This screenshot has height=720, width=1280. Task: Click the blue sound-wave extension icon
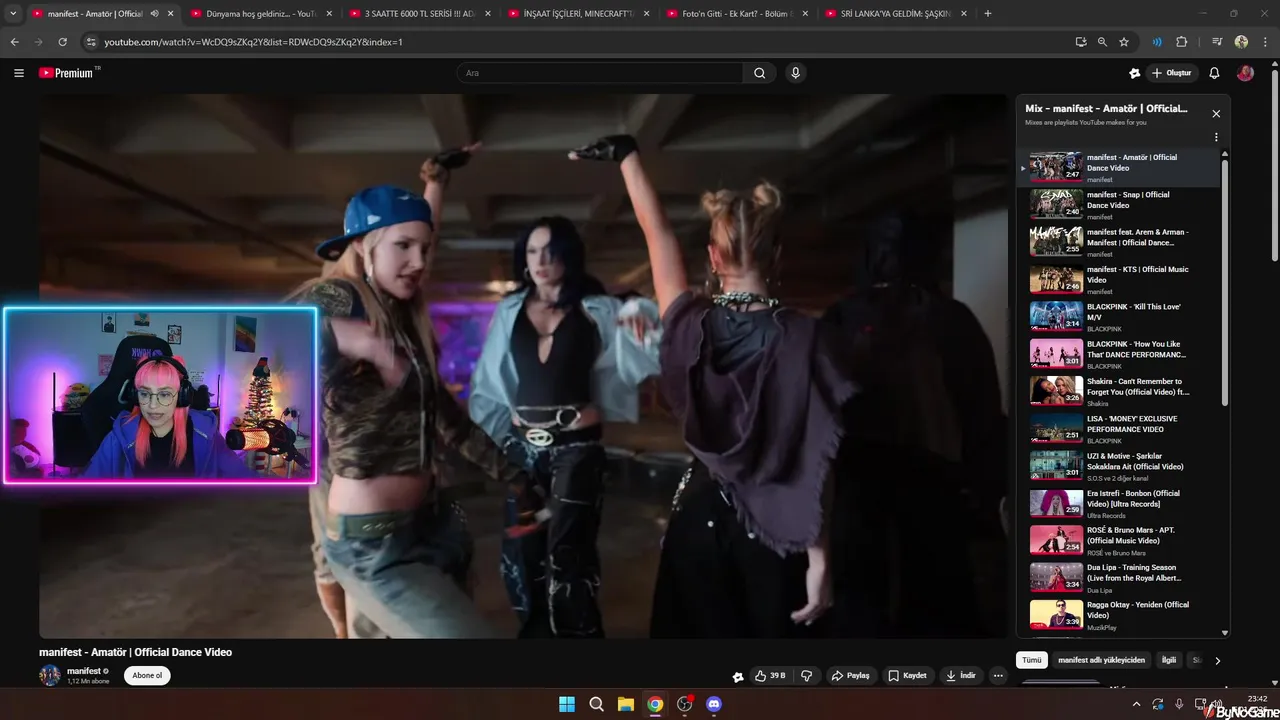tap(1157, 42)
